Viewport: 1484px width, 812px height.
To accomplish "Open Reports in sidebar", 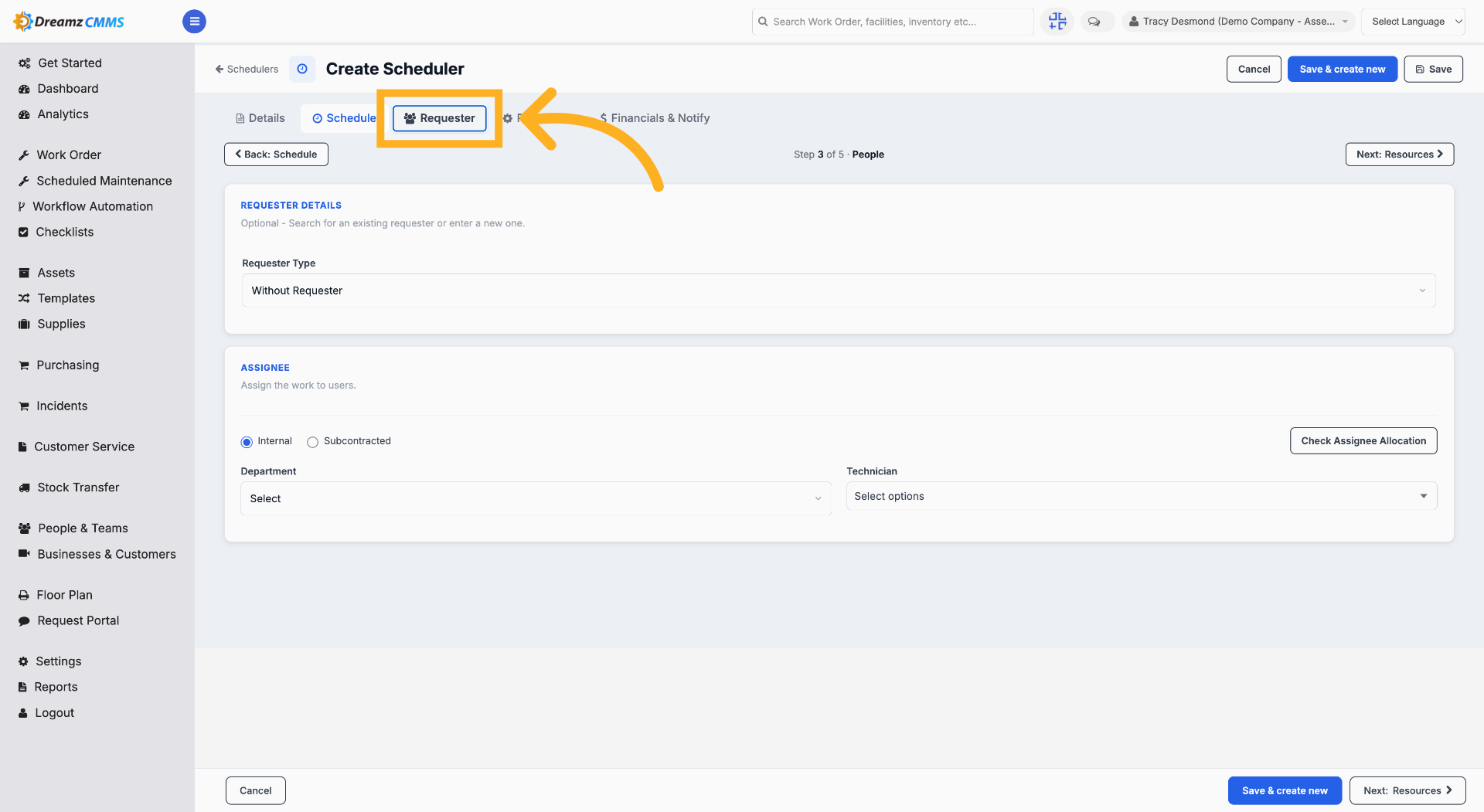I will (x=48, y=687).
